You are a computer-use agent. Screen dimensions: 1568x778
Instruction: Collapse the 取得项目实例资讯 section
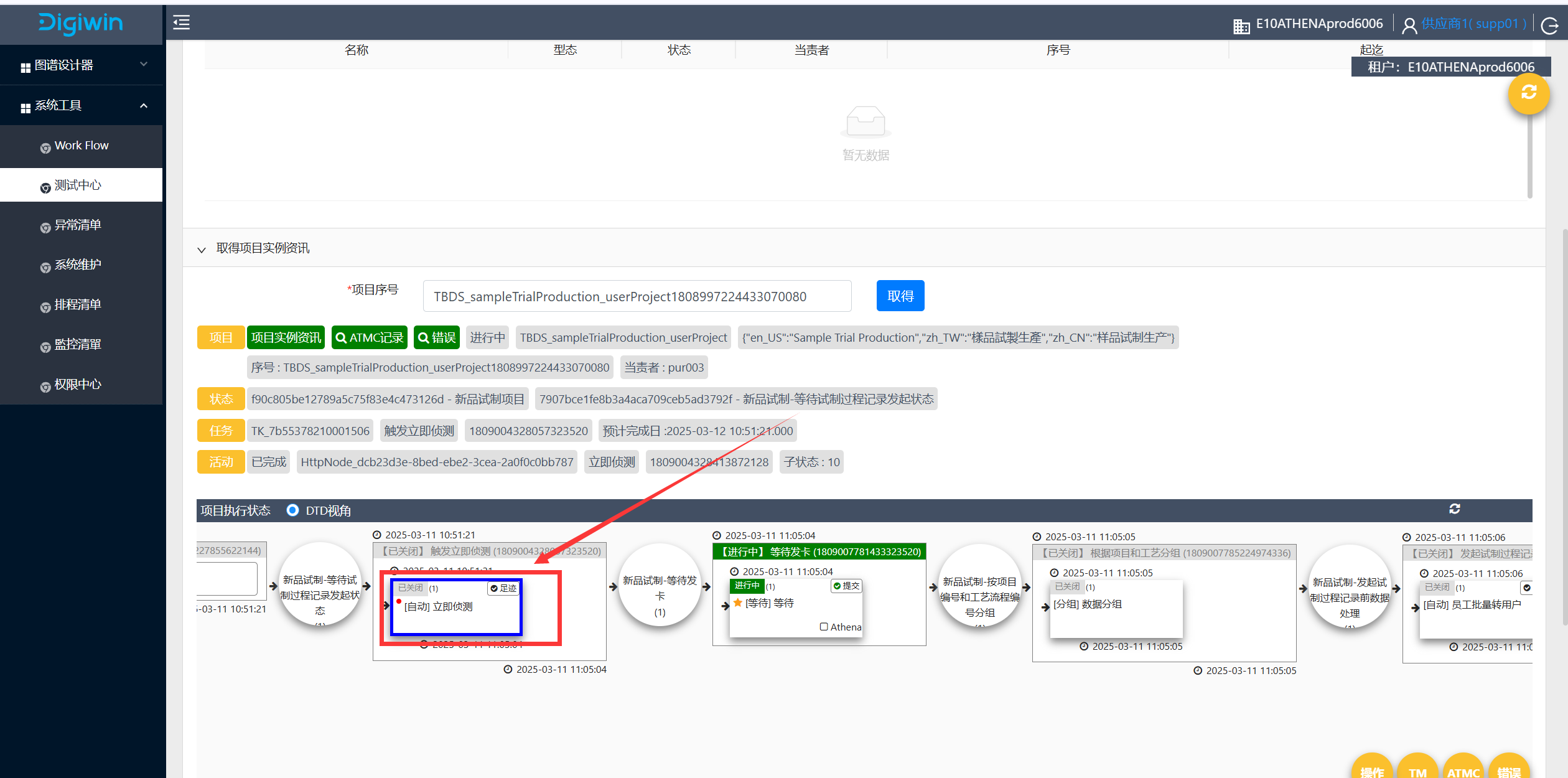tap(202, 250)
